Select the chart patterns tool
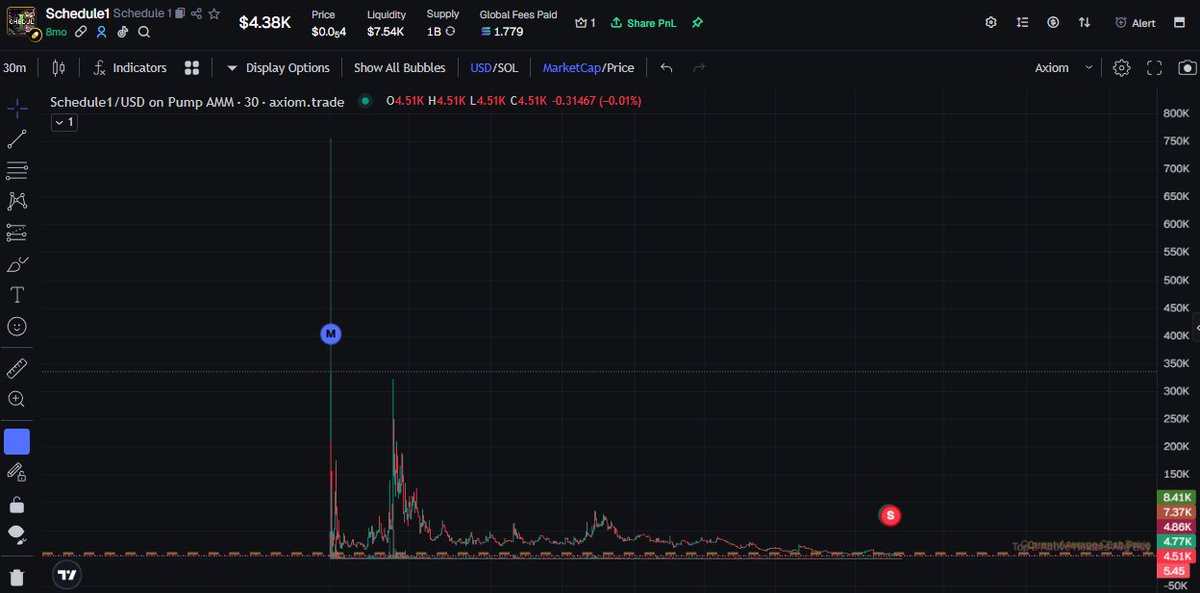This screenshot has height=593, width=1200. click(x=17, y=201)
